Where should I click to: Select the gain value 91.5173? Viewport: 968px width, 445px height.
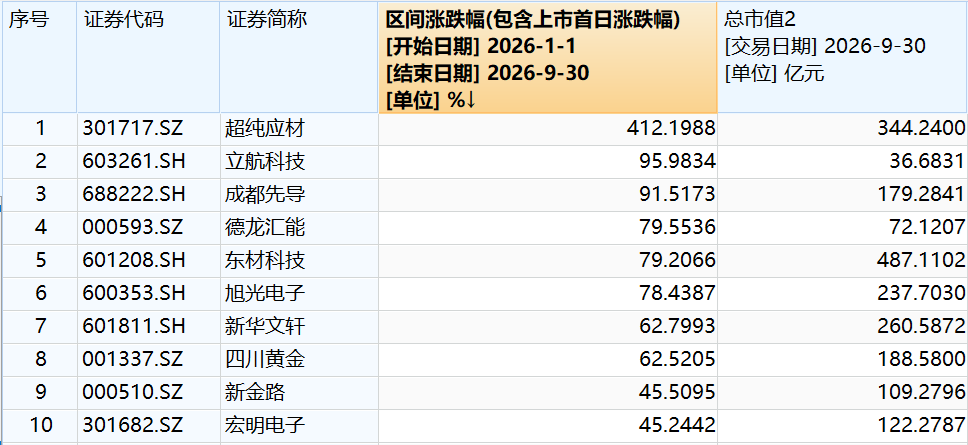[x=676, y=195]
